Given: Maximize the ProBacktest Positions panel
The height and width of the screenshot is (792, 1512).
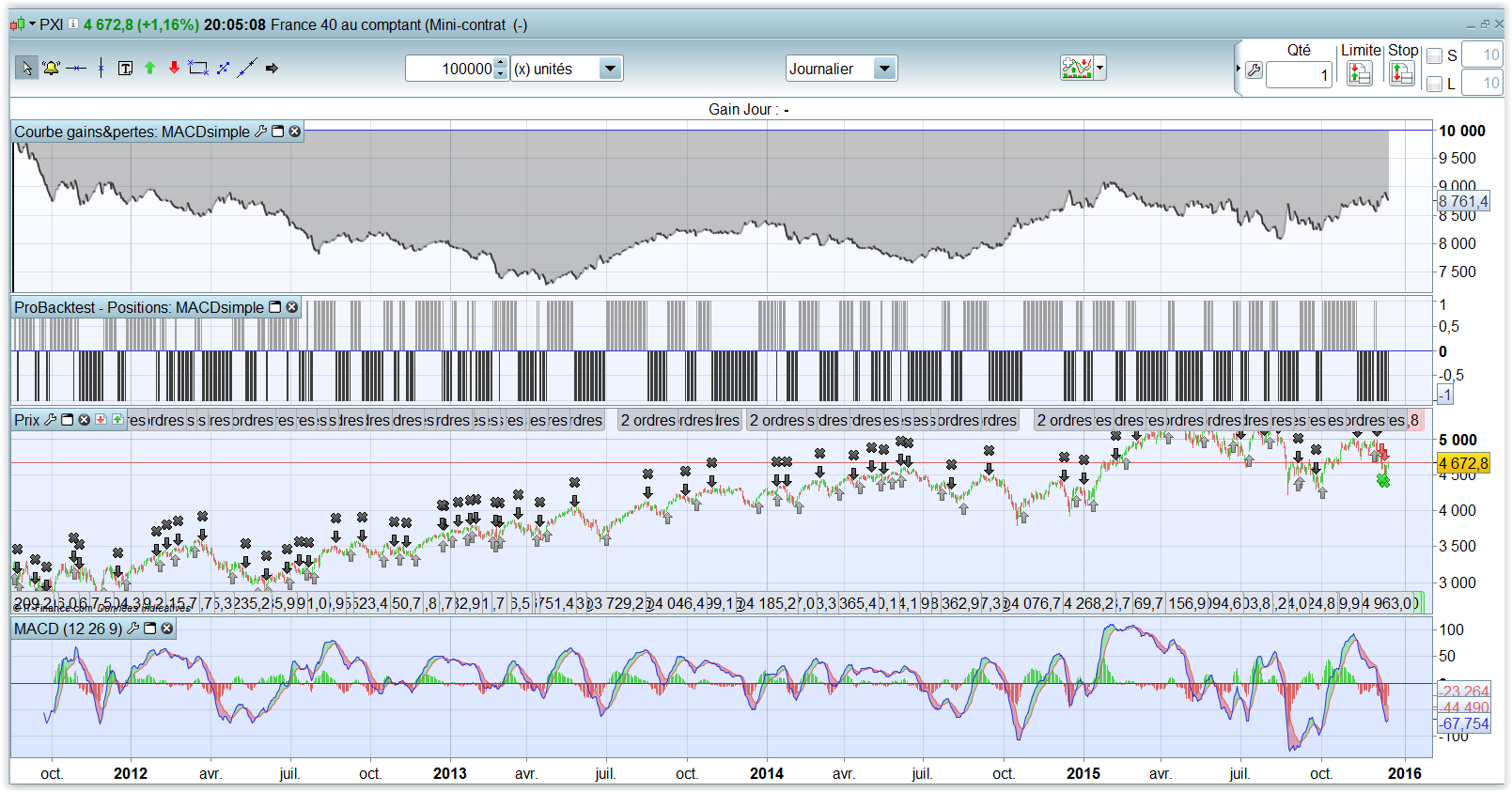Looking at the screenshot, I should pos(275,307).
